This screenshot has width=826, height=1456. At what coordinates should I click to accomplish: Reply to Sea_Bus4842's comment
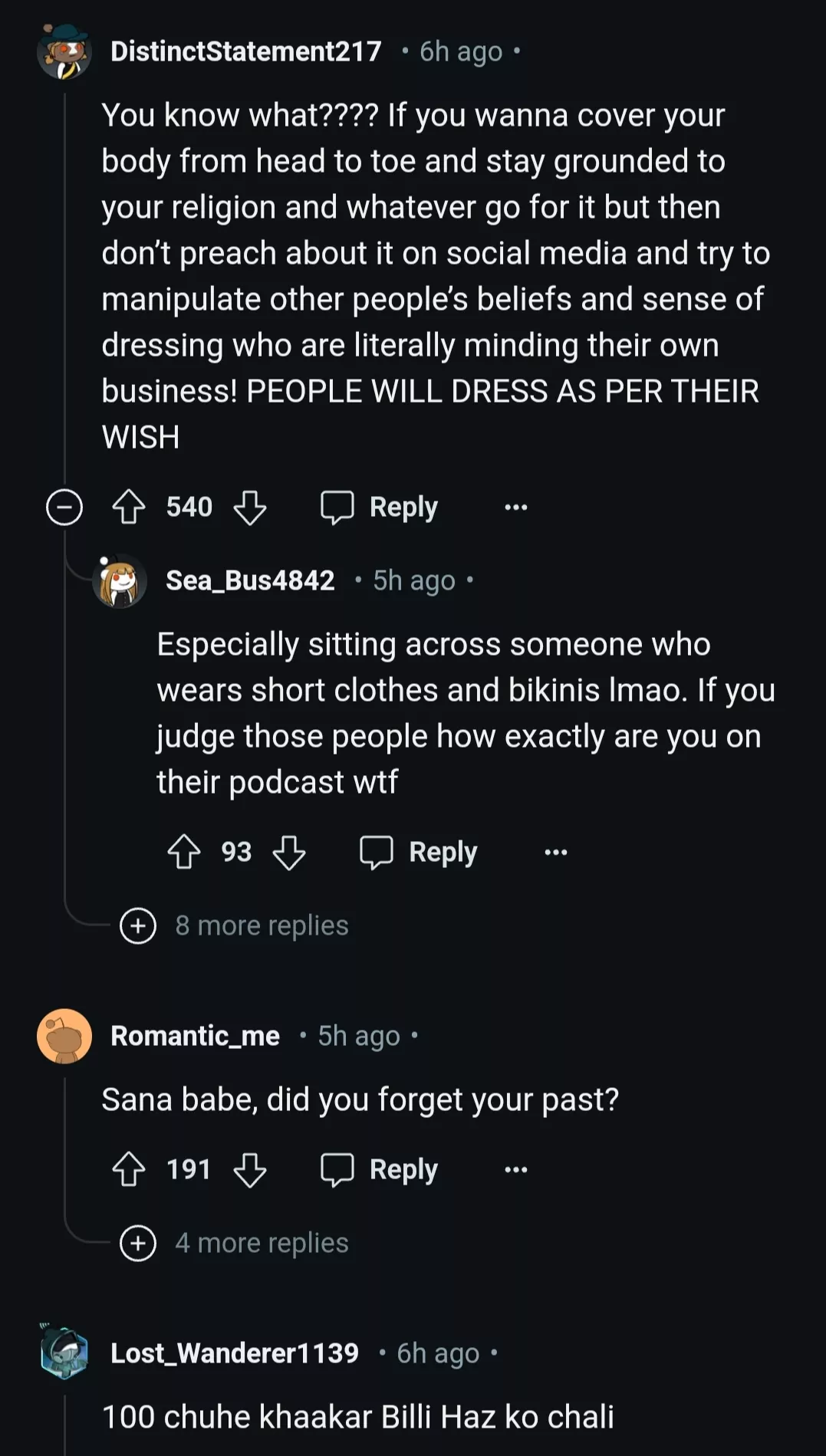coord(420,852)
